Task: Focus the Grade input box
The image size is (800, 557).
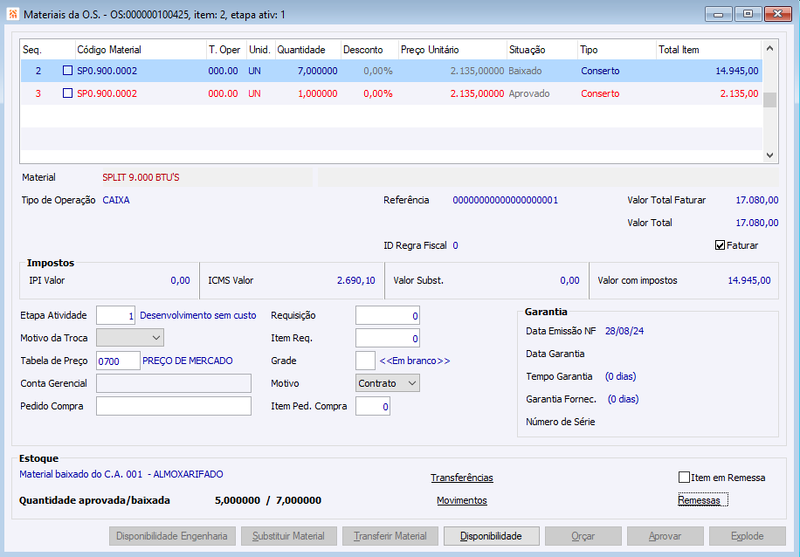Action: click(x=365, y=361)
